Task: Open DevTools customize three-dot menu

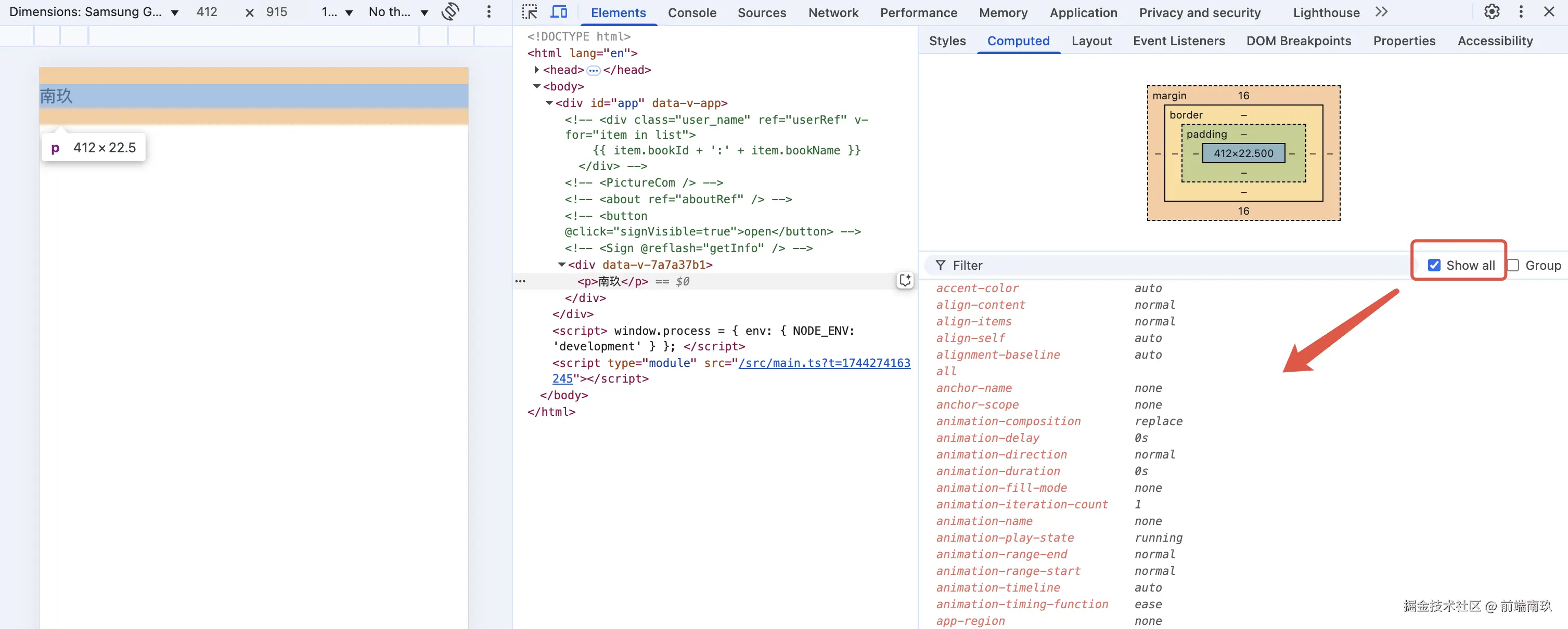Action: 1521,12
